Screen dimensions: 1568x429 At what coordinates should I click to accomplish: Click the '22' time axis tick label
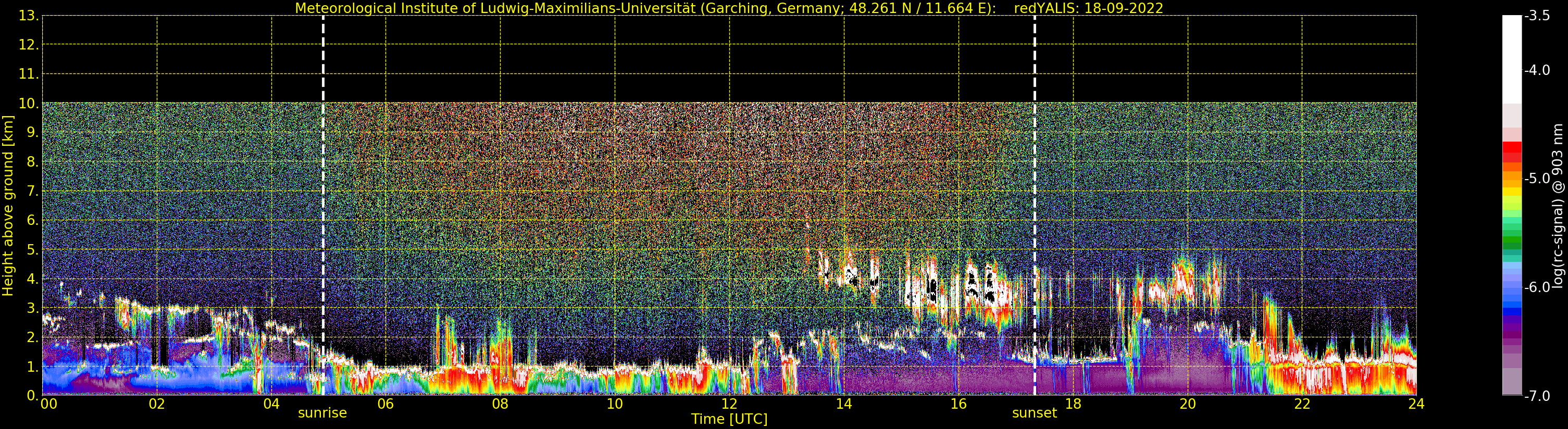(1302, 404)
